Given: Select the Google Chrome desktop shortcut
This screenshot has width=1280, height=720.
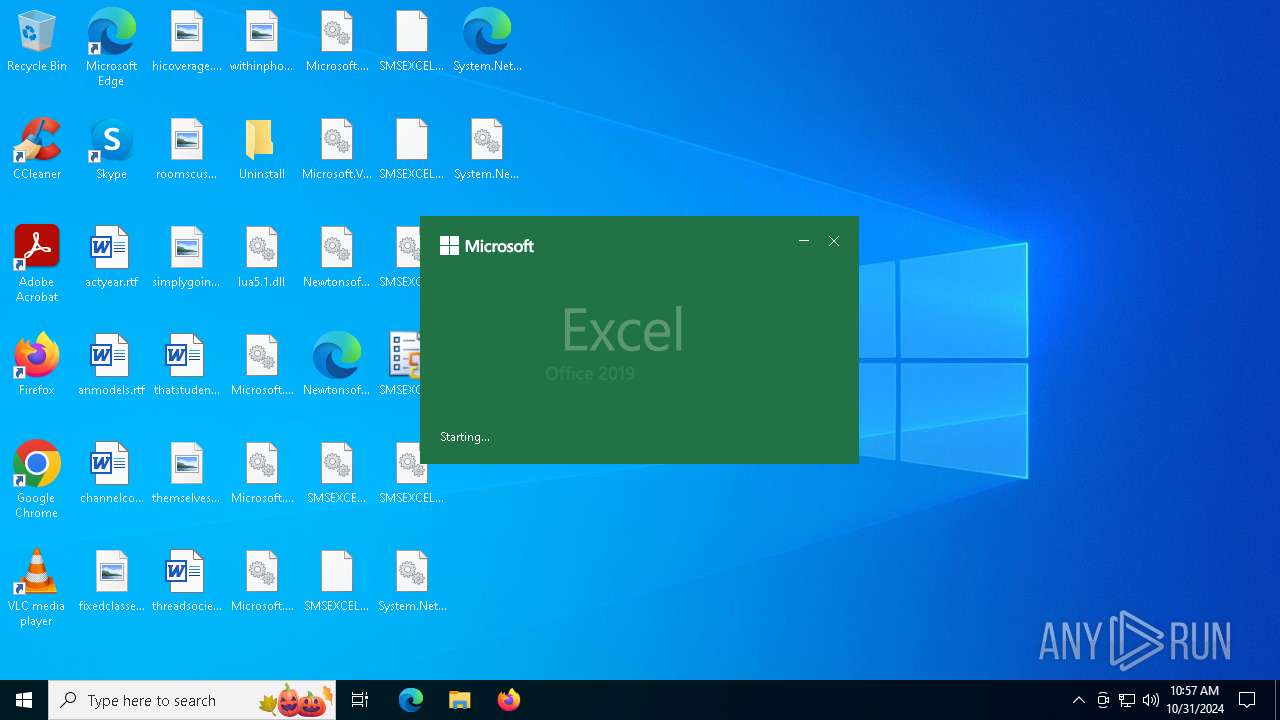Looking at the screenshot, I should (37, 480).
